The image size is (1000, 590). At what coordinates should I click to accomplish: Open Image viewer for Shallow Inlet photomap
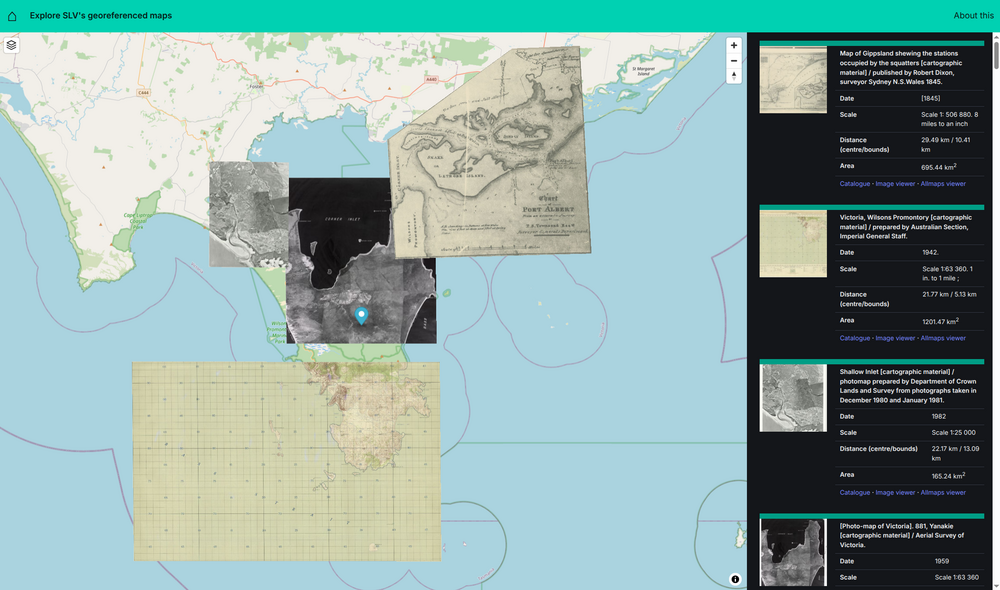[895, 492]
